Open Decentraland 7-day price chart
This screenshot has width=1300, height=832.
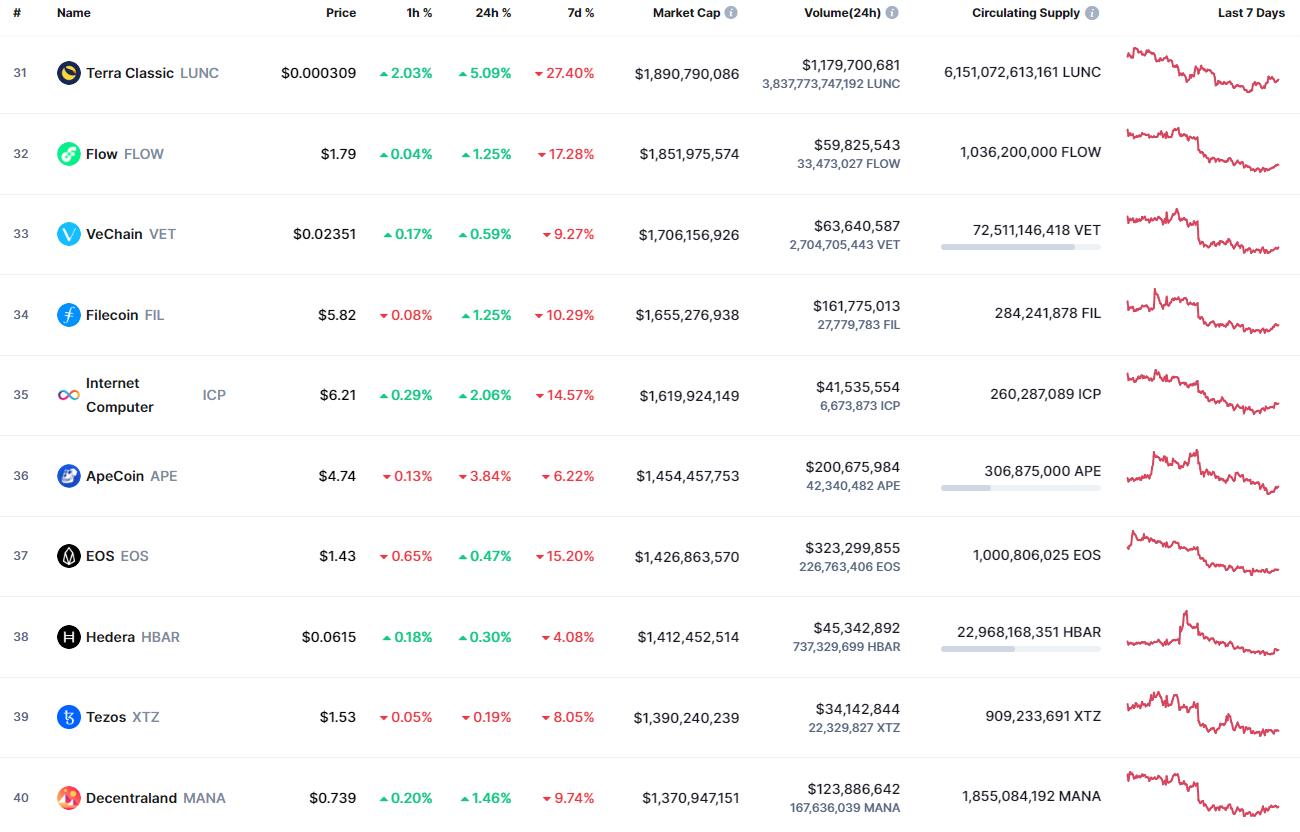[x=1203, y=793]
